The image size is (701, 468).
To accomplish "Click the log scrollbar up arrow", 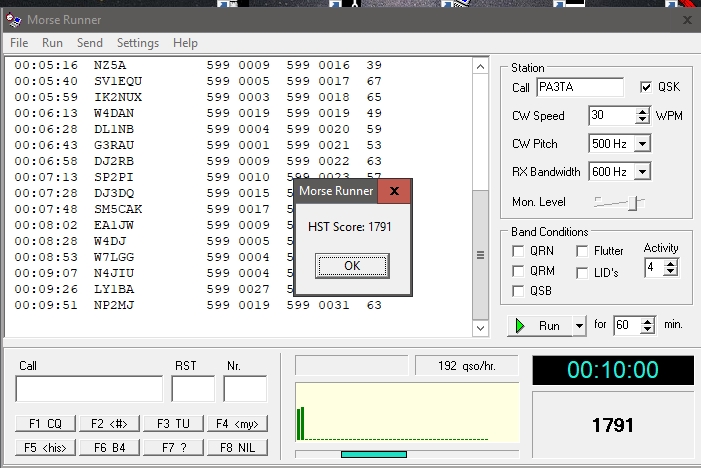I will (480, 67).
